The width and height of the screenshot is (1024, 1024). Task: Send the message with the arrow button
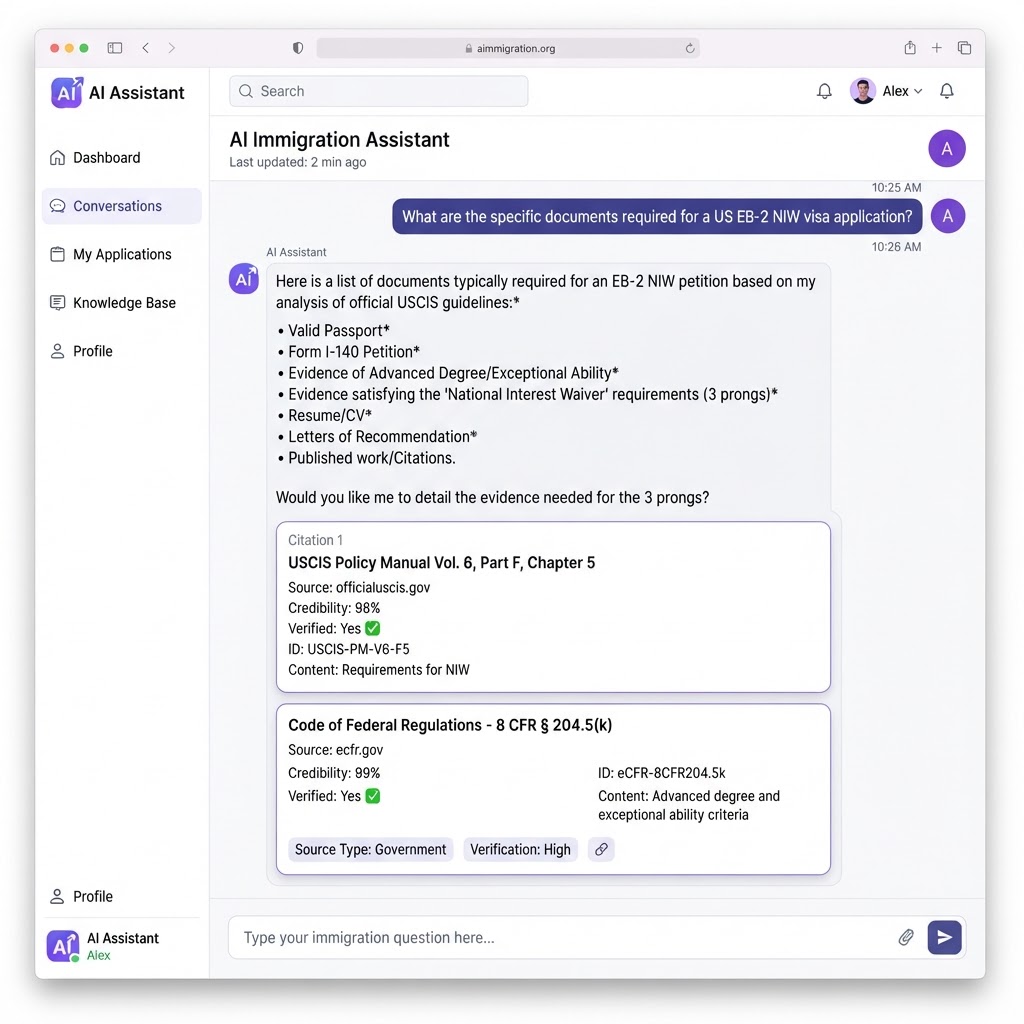pos(944,937)
